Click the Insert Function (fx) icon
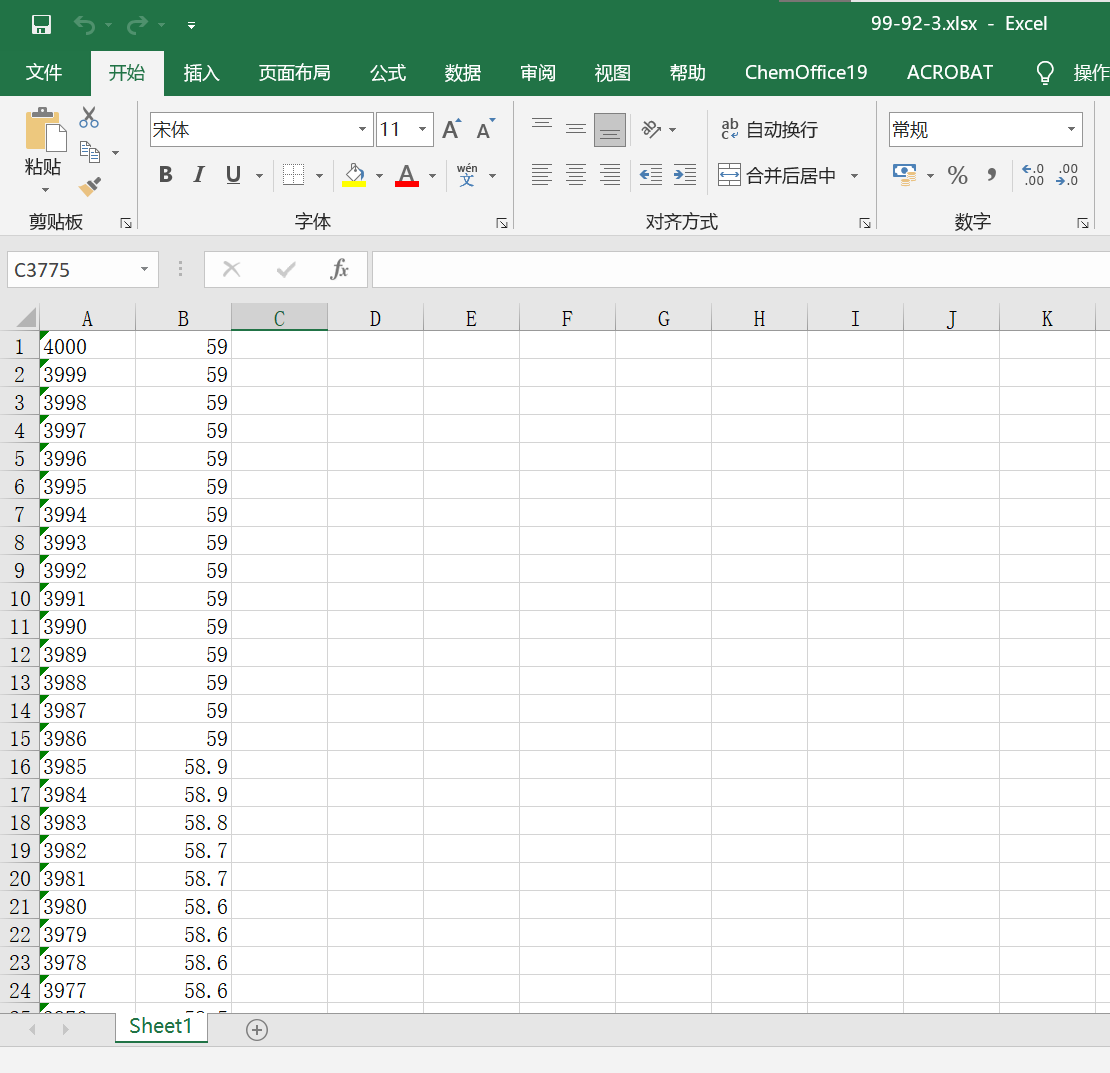Image resolution: width=1110 pixels, height=1073 pixels. [x=339, y=269]
